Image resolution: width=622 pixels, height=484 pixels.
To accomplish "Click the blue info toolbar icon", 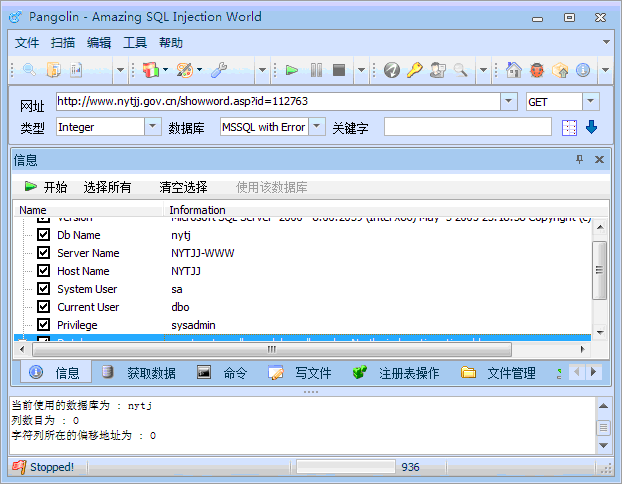I will (583, 70).
